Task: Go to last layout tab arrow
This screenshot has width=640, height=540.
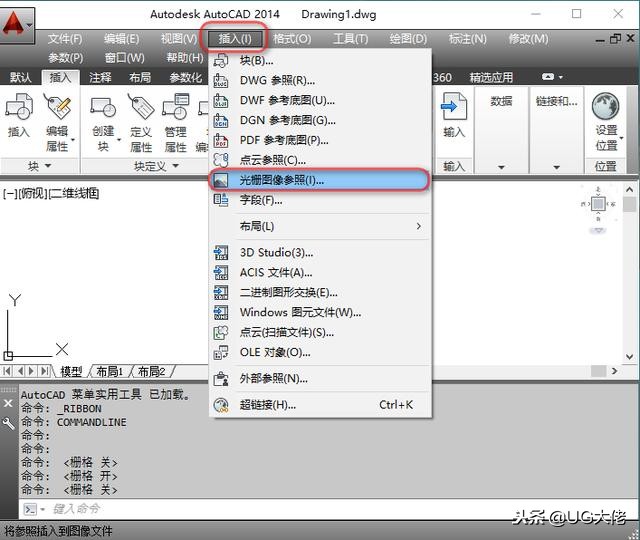Action: coord(45,371)
